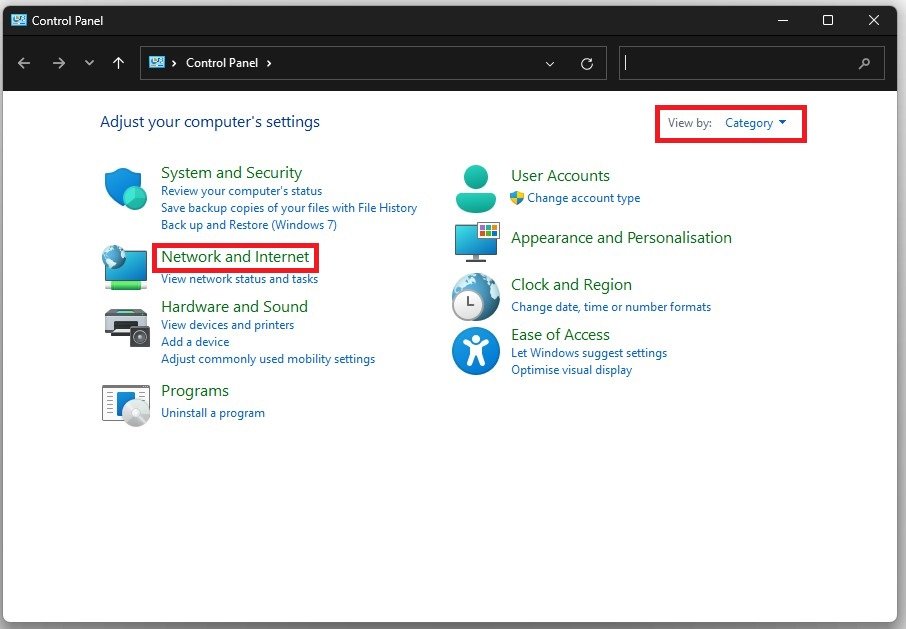This screenshot has width=906, height=629.
Task: Open the Network and Internet globe icon
Action: click(x=126, y=268)
